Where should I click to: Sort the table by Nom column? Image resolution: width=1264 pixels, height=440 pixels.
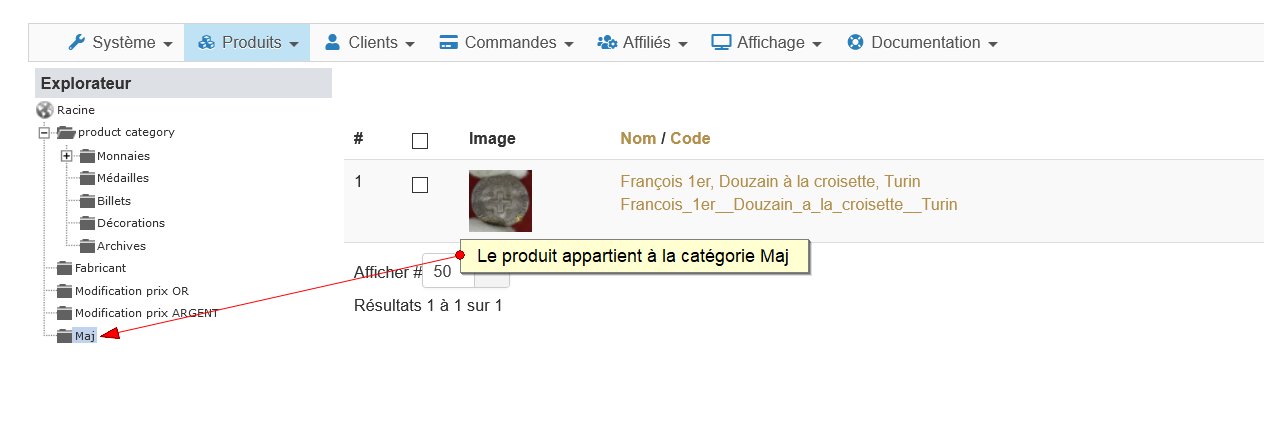[638, 138]
